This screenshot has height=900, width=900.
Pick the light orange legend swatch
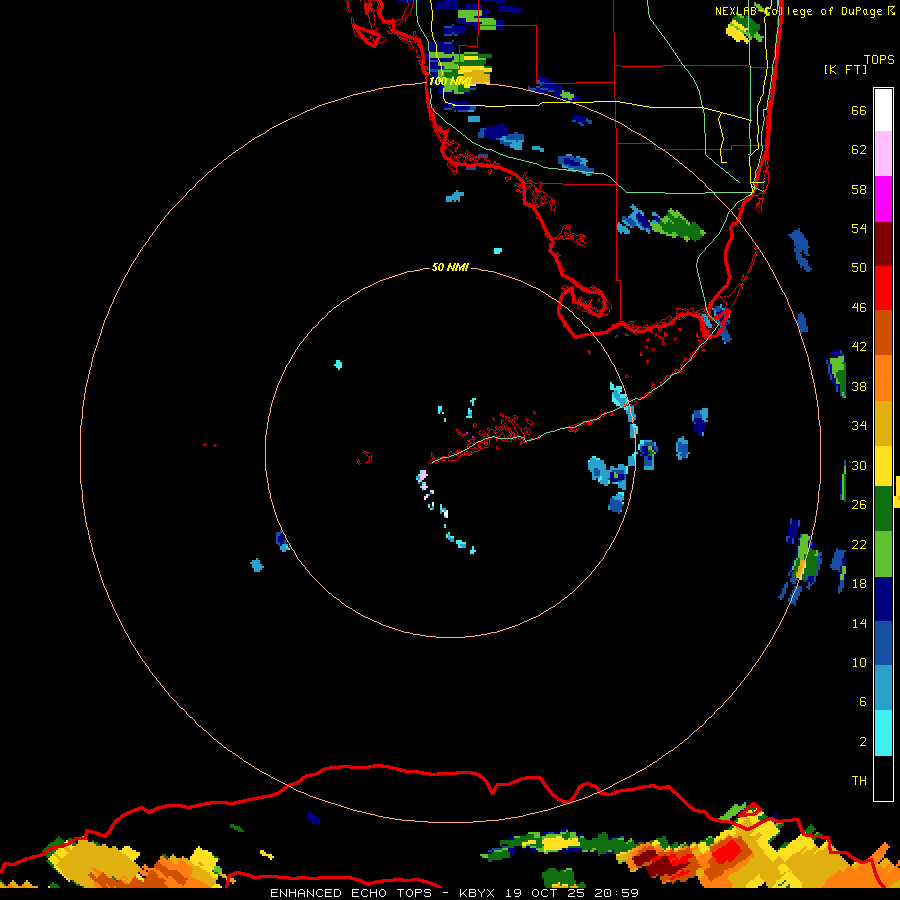tap(883, 378)
